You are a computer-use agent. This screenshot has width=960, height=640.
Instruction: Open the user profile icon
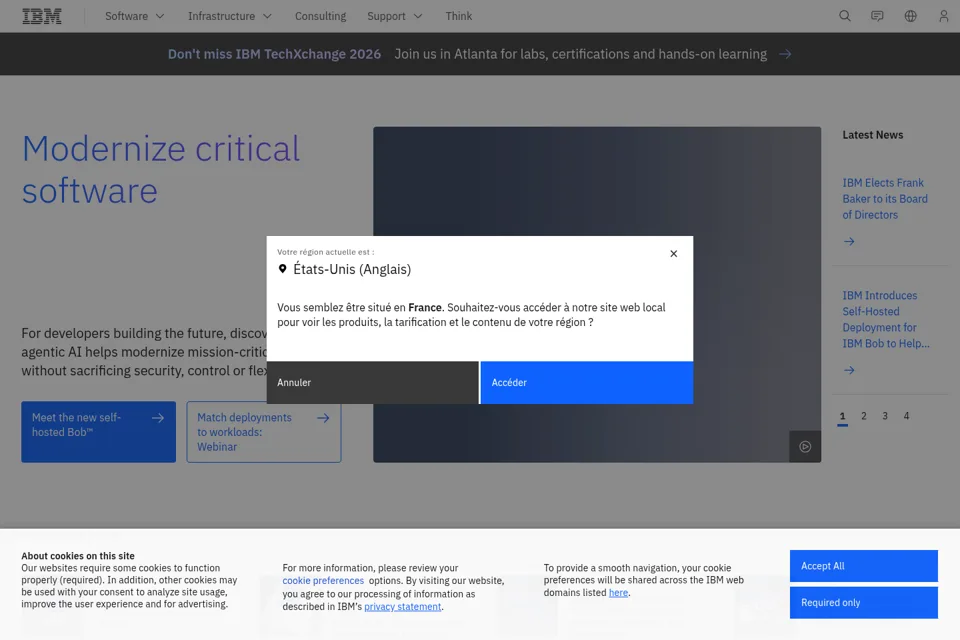pos(943,16)
